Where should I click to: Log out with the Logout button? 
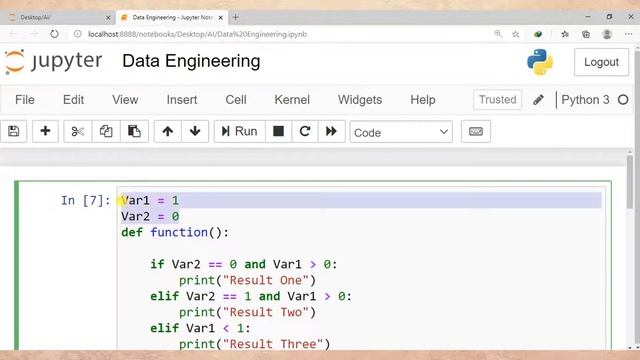tap(601, 62)
